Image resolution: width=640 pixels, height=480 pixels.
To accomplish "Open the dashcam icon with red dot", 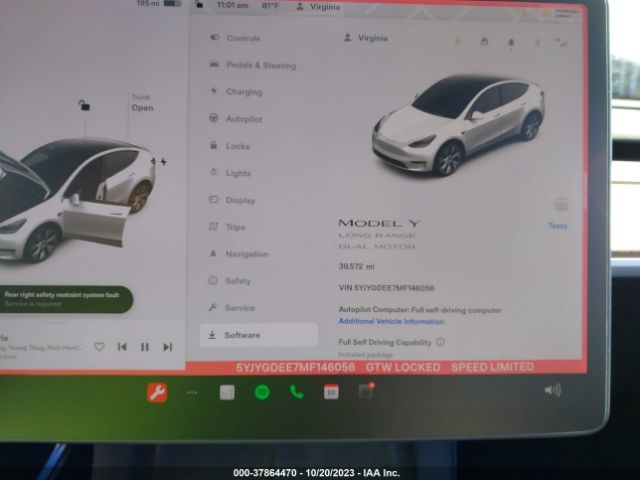I will (366, 391).
